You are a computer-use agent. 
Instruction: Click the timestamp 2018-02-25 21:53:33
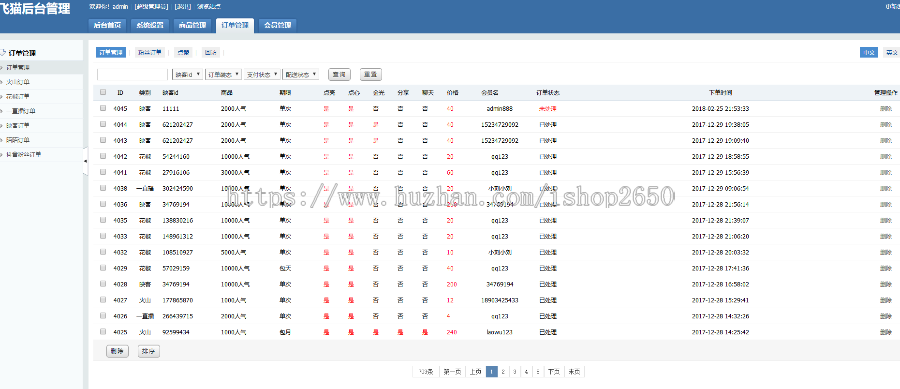tap(720, 108)
